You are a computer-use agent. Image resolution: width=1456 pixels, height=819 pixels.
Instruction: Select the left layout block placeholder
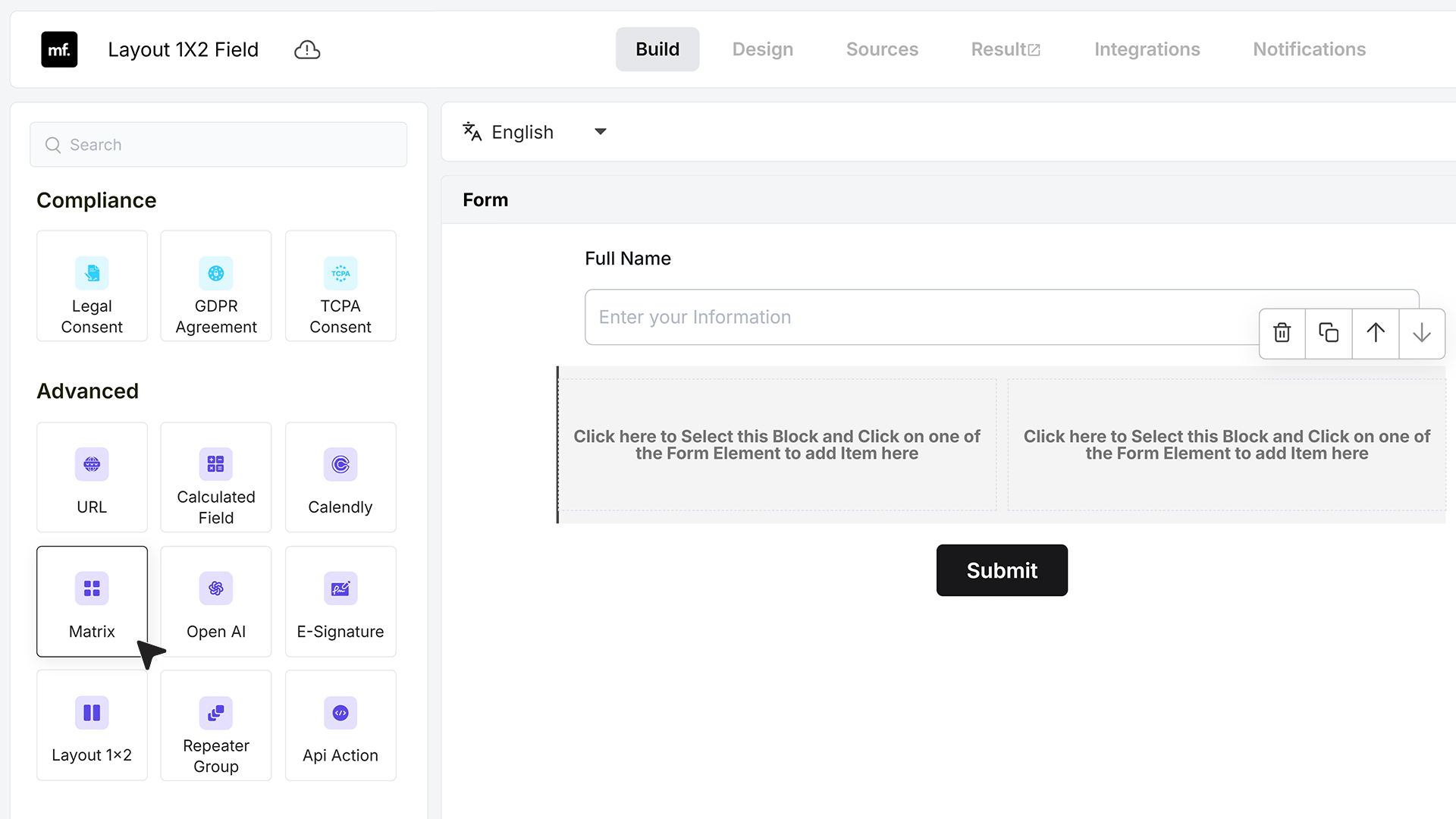coord(777,445)
